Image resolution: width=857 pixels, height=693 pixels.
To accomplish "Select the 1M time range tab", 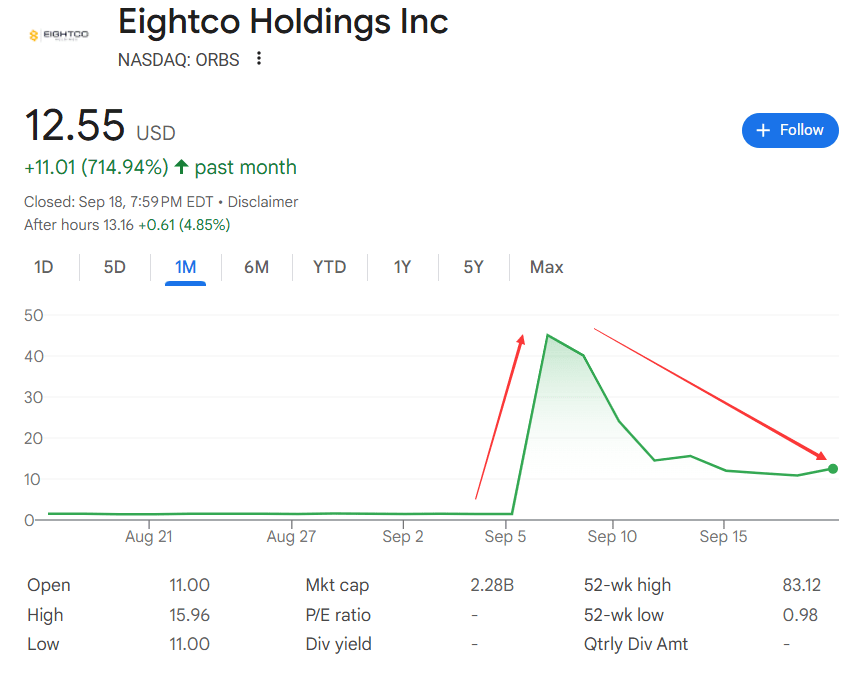I will coord(185,267).
